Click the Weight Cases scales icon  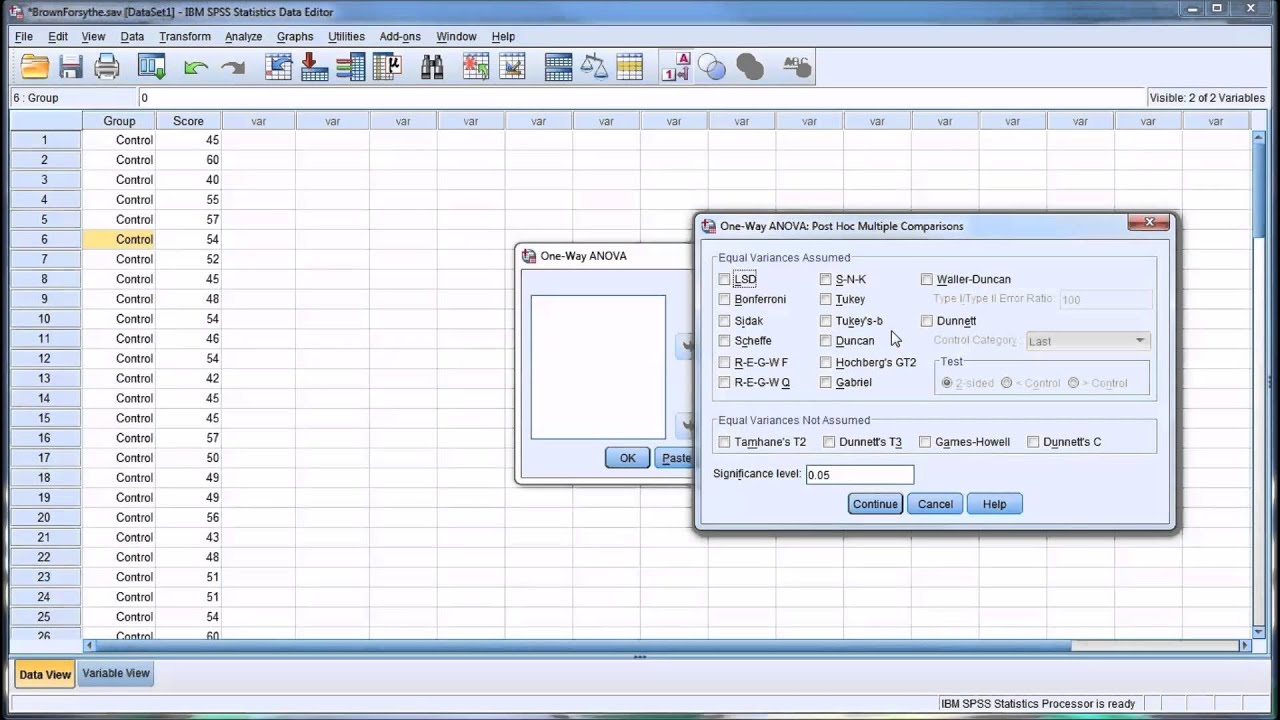(x=594, y=67)
